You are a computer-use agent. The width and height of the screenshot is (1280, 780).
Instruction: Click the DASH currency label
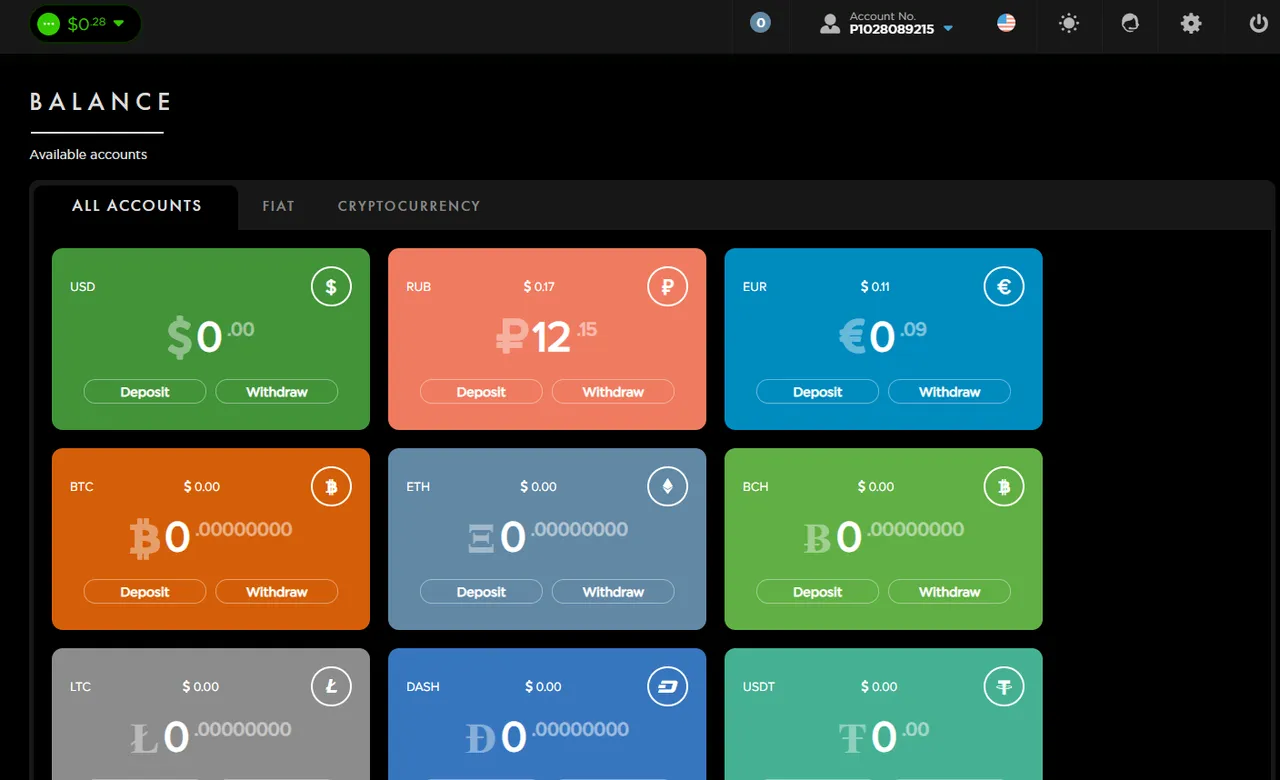click(423, 687)
